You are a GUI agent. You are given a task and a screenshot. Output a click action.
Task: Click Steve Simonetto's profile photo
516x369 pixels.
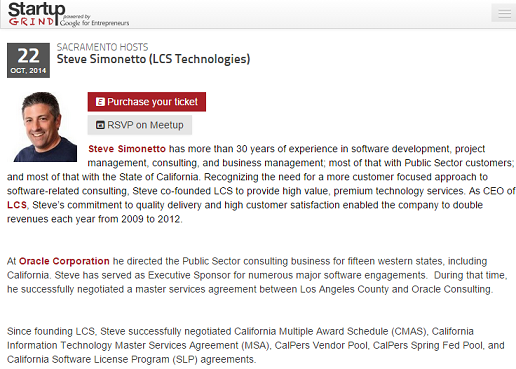pos(45,127)
